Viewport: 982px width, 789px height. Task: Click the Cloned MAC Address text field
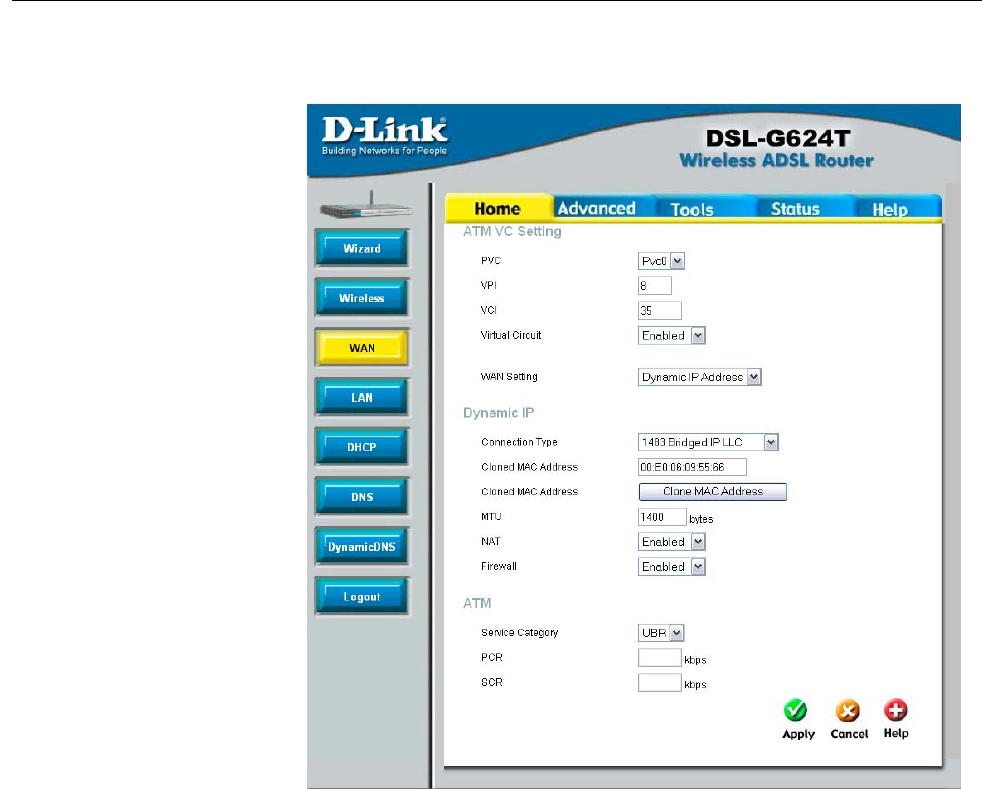(693, 467)
